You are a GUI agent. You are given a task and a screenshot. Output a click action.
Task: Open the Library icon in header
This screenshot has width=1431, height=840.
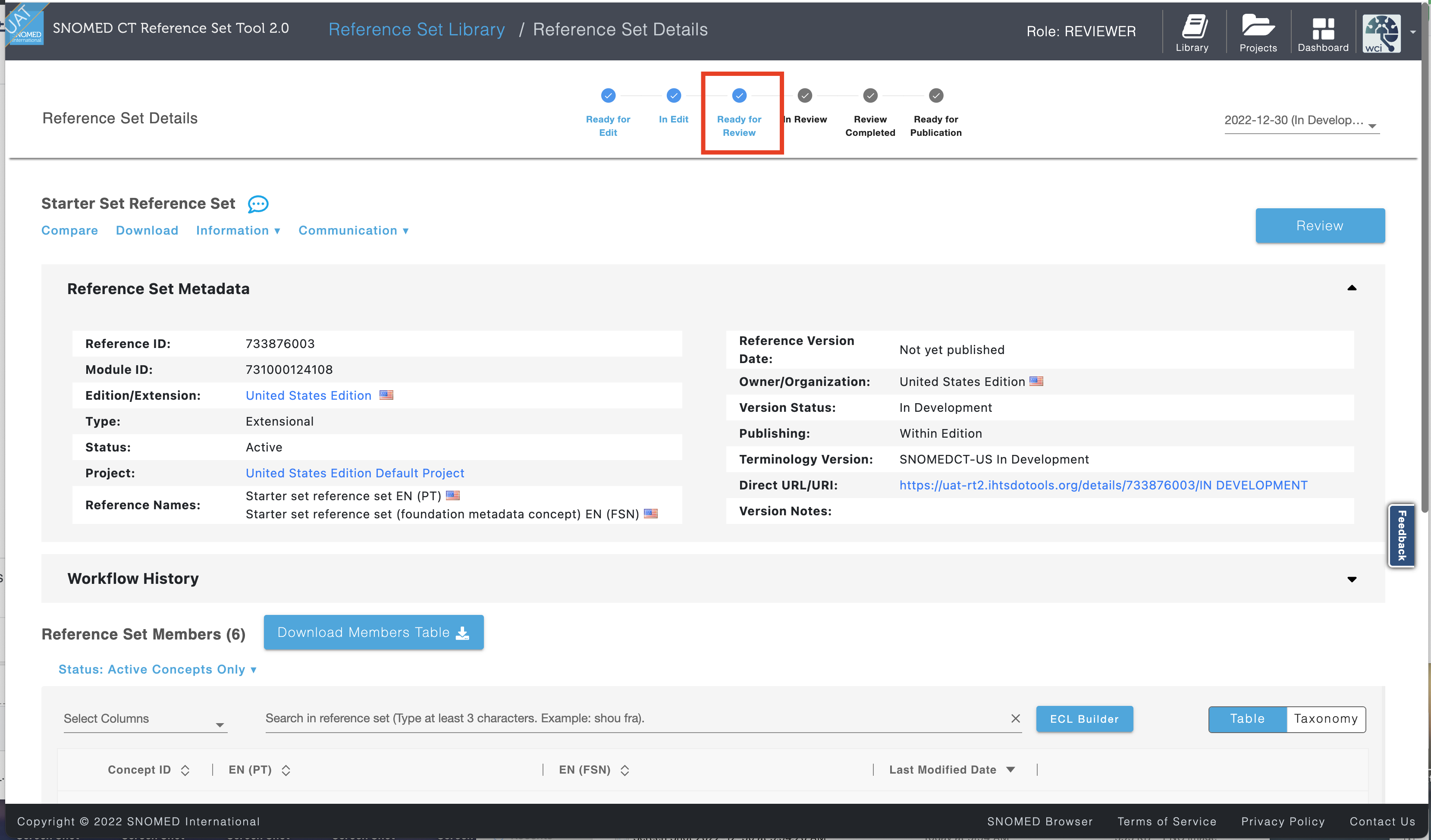coord(1192,33)
